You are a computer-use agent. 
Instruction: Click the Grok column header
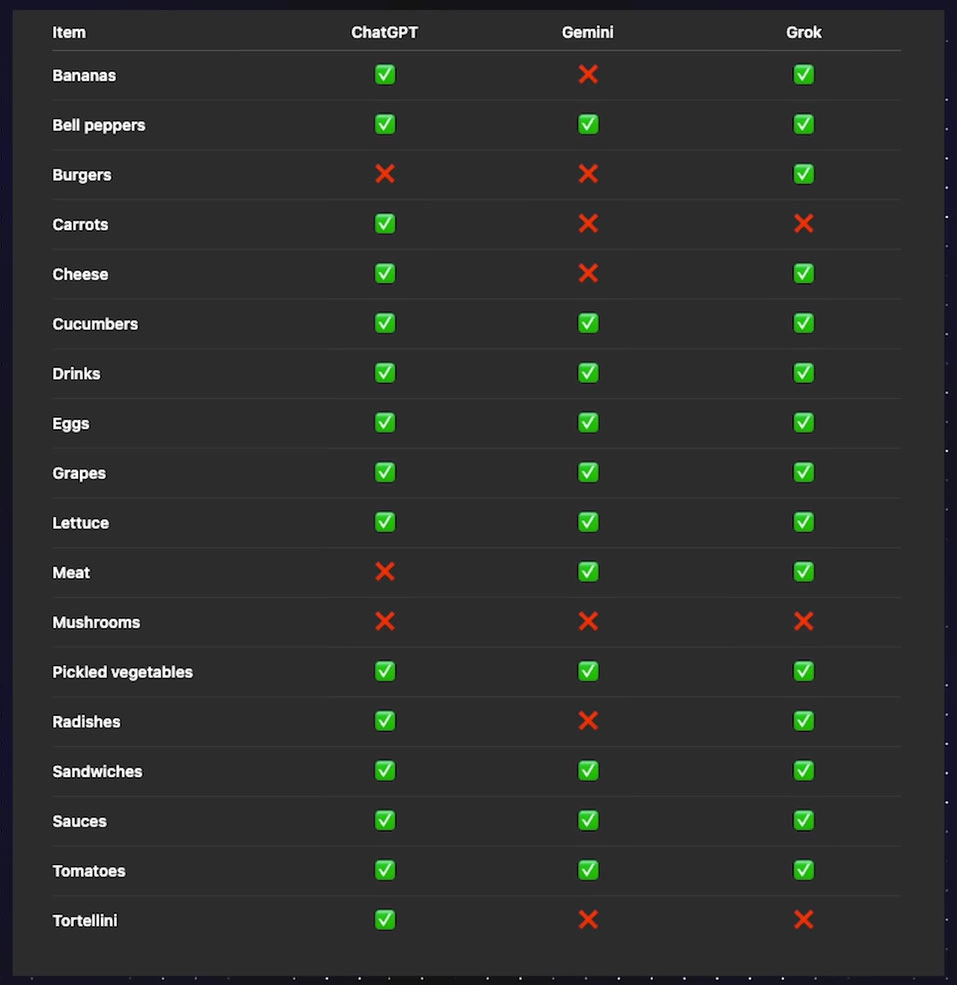coord(803,32)
